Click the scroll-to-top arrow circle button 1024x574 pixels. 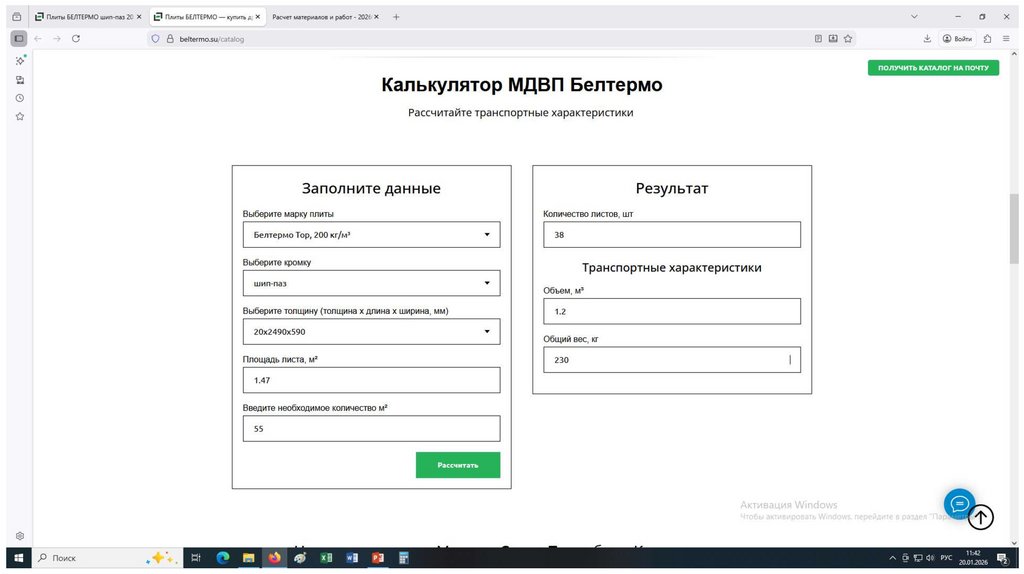(x=980, y=517)
